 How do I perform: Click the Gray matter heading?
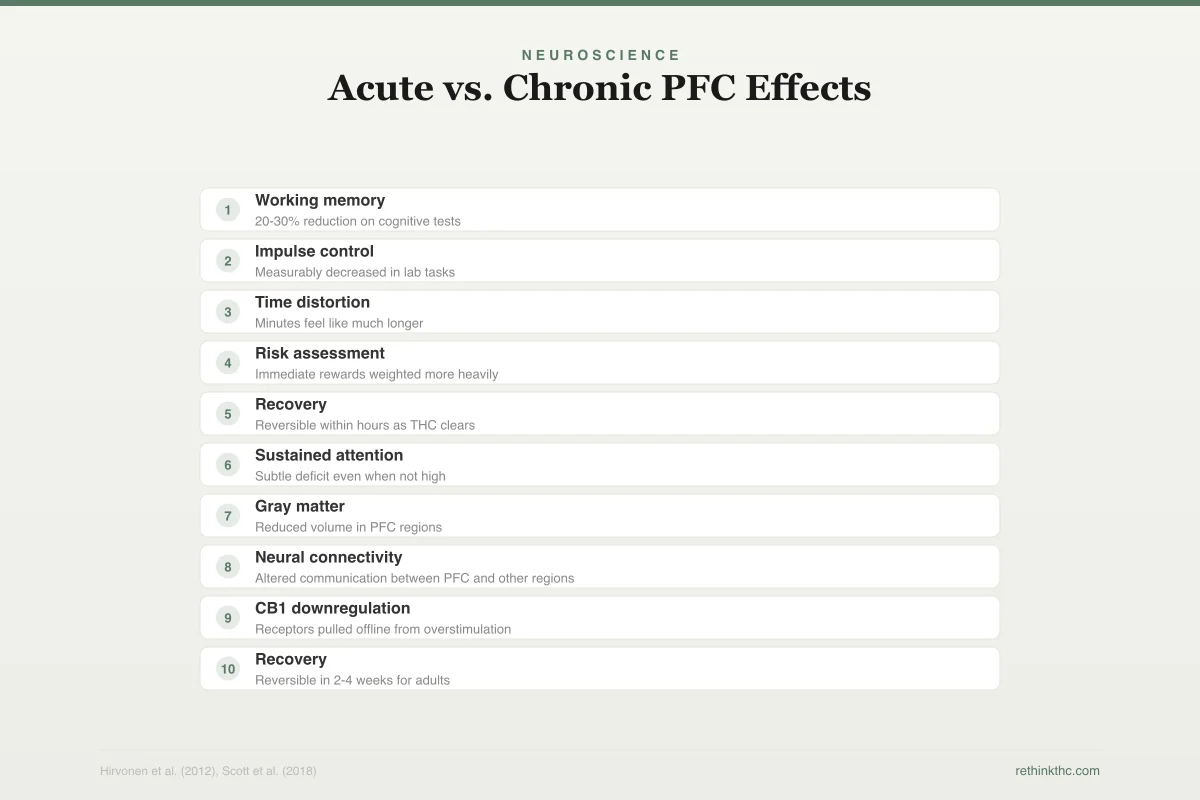300,506
